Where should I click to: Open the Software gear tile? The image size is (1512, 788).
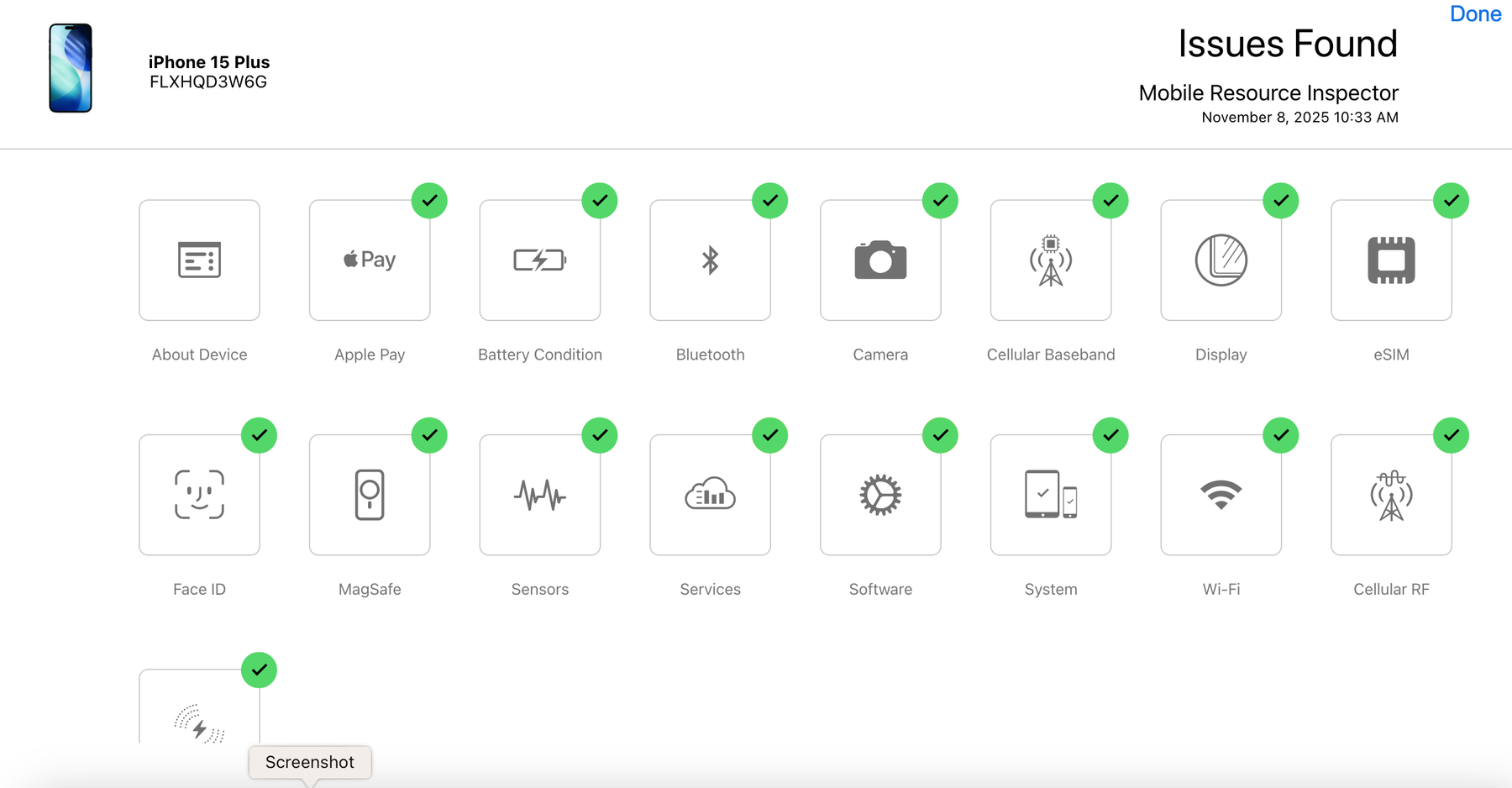(880, 495)
